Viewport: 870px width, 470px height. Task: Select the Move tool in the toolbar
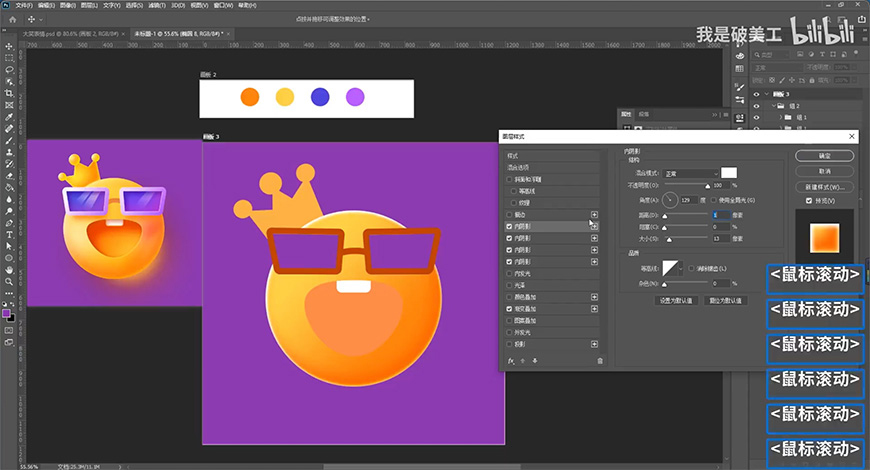point(9,46)
